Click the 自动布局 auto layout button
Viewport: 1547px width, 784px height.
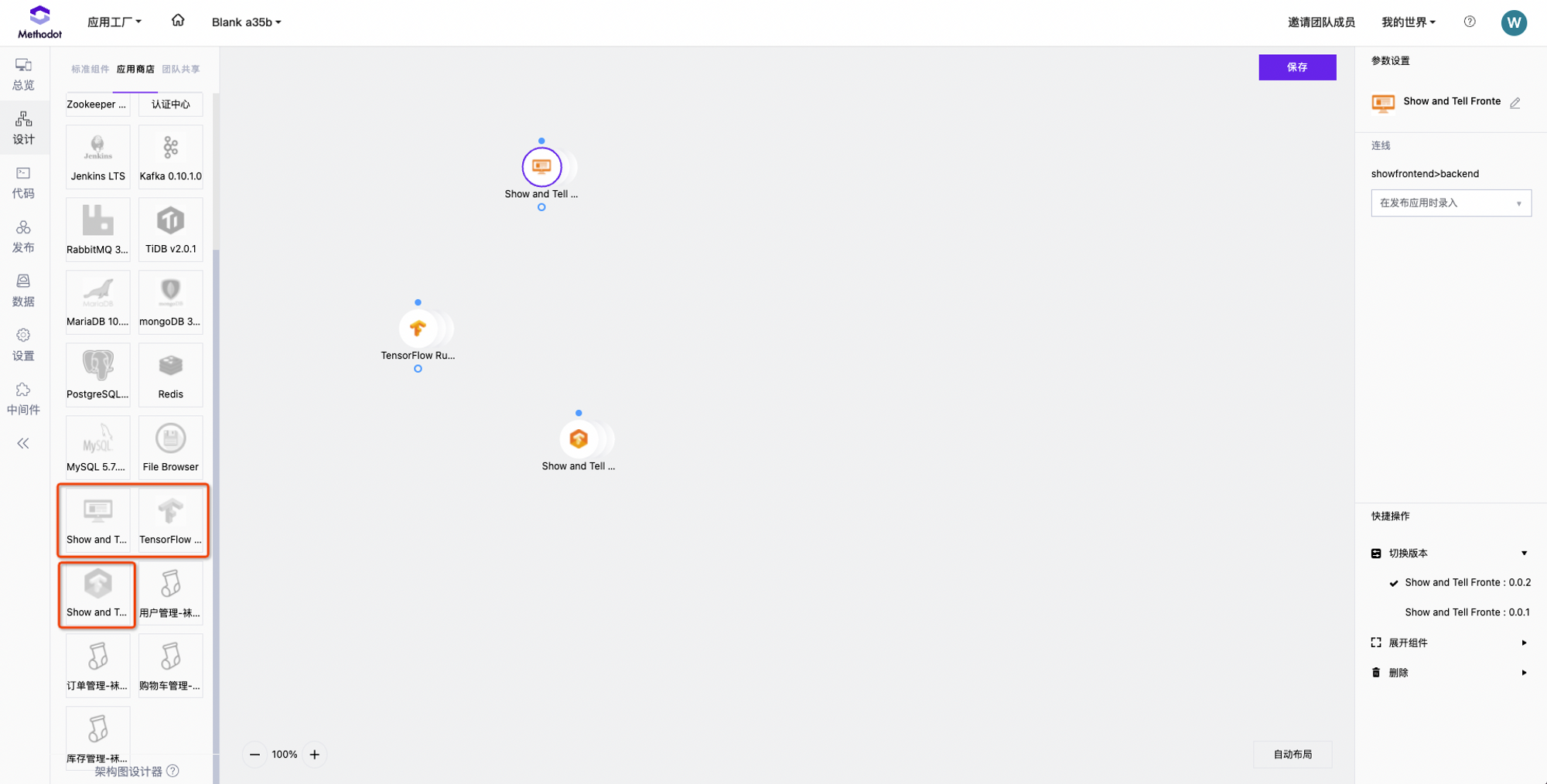[x=1292, y=755]
